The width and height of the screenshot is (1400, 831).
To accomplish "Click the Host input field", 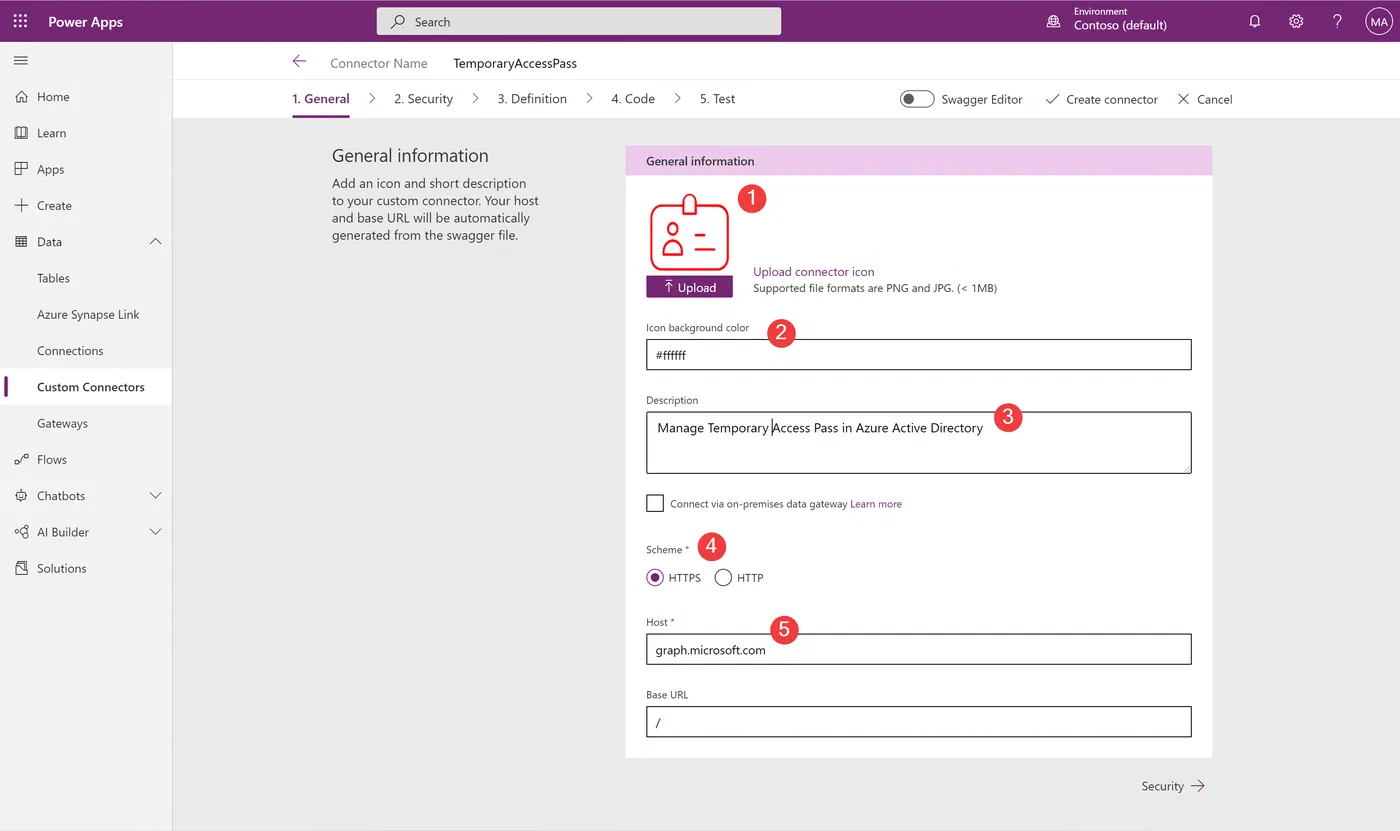I will coord(919,649).
